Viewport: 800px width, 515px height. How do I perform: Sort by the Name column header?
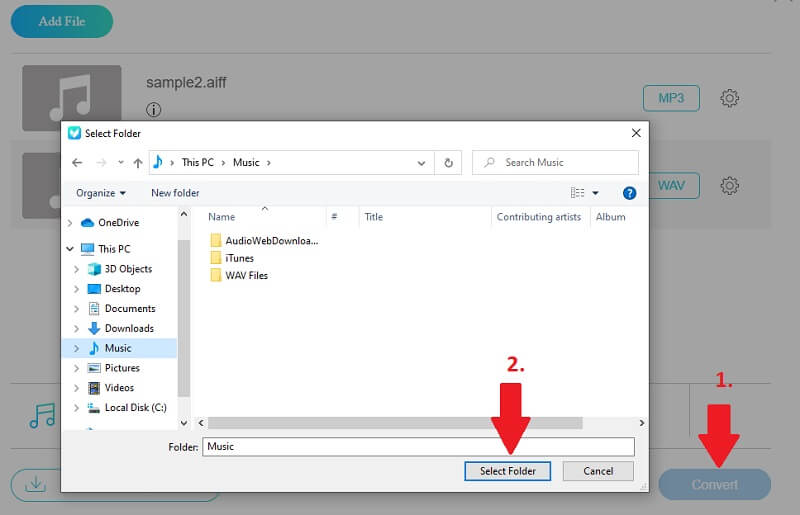[x=222, y=217]
